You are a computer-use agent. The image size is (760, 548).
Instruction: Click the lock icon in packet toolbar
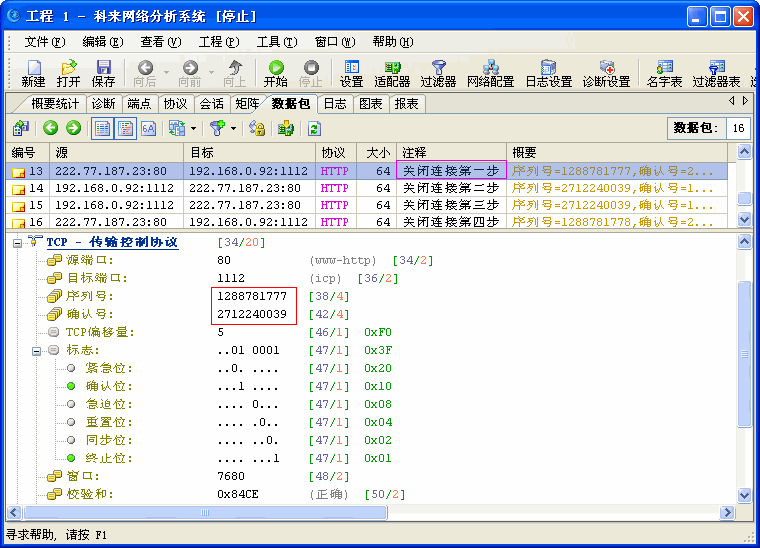(x=256, y=128)
